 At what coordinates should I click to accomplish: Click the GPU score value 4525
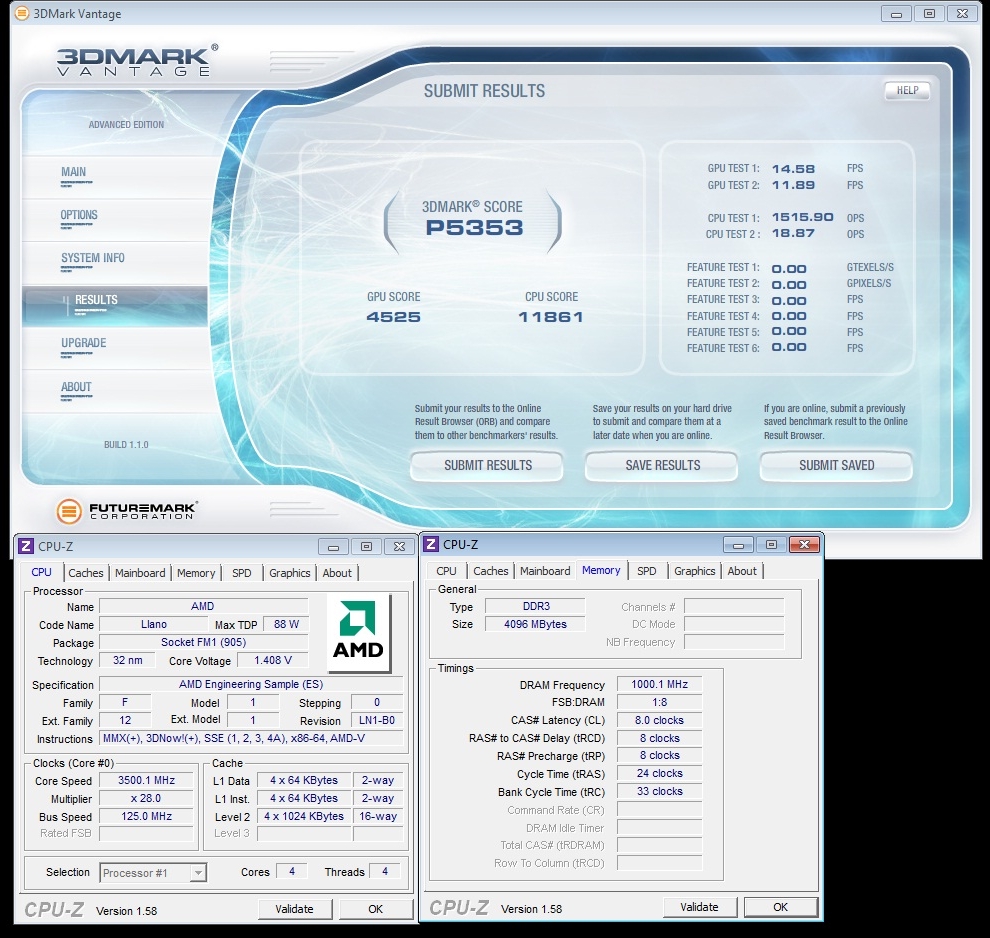[x=393, y=317]
